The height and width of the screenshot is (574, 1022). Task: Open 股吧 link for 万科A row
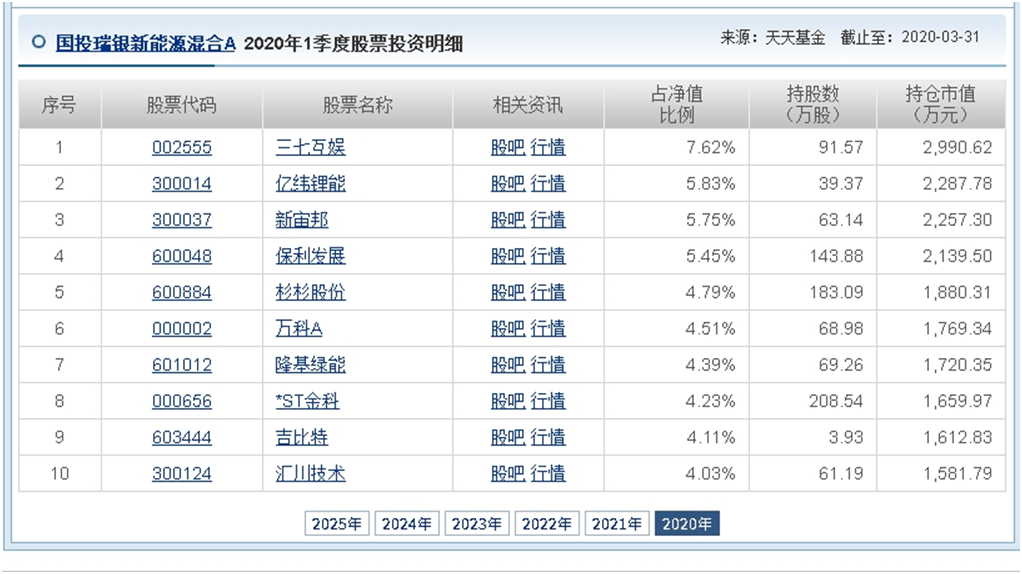tap(508, 328)
